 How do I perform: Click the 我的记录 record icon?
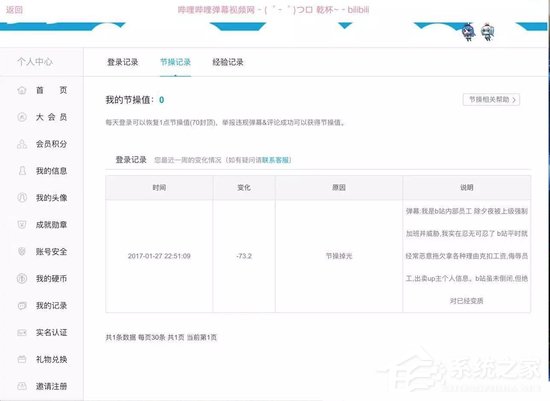coord(22,306)
